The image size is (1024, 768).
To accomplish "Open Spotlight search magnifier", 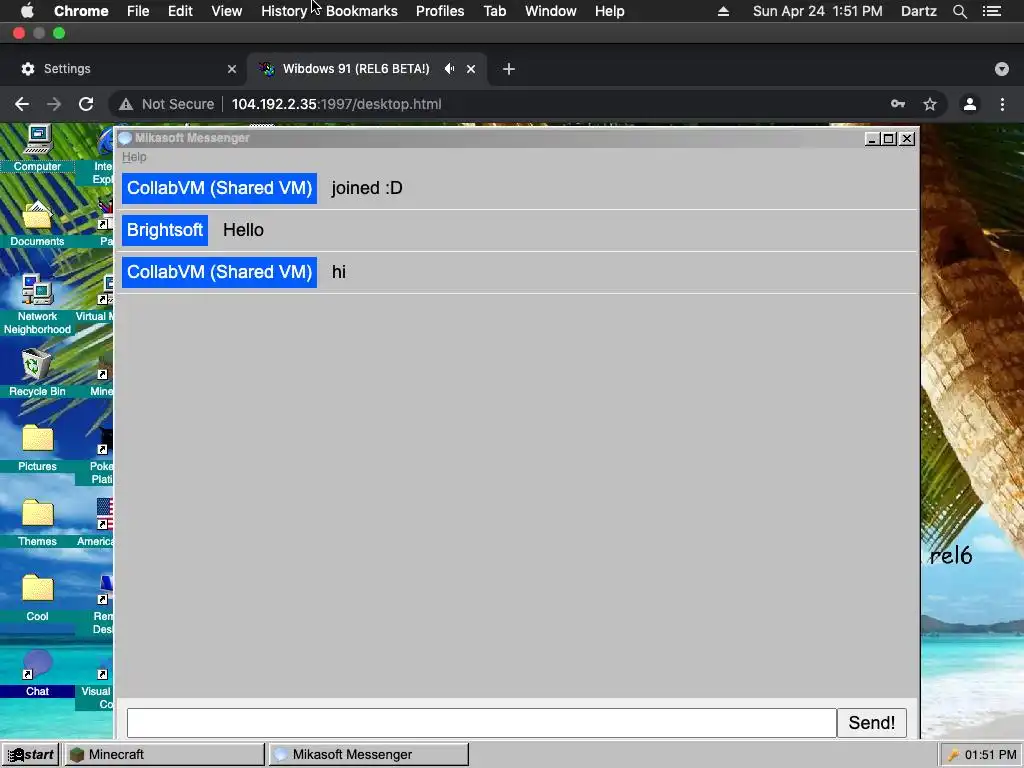I will pyautogui.click(x=959, y=11).
